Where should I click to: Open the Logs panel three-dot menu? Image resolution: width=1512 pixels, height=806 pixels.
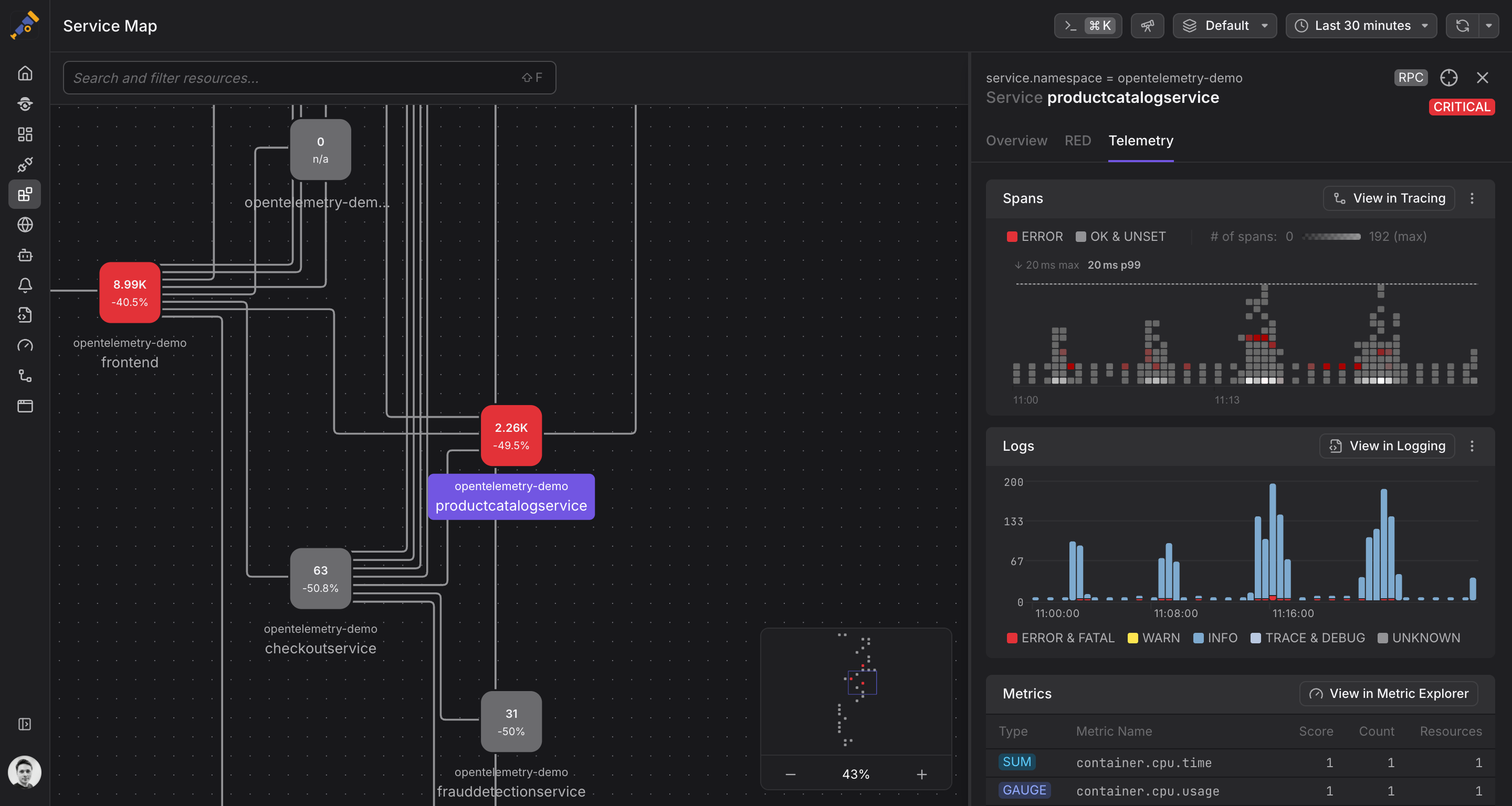point(1472,446)
